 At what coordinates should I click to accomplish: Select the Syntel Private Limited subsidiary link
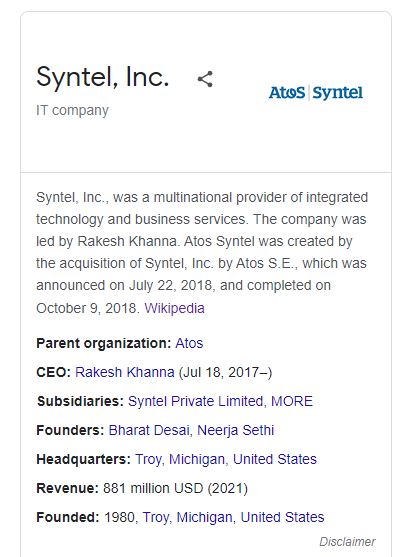pyautogui.click(x=195, y=401)
